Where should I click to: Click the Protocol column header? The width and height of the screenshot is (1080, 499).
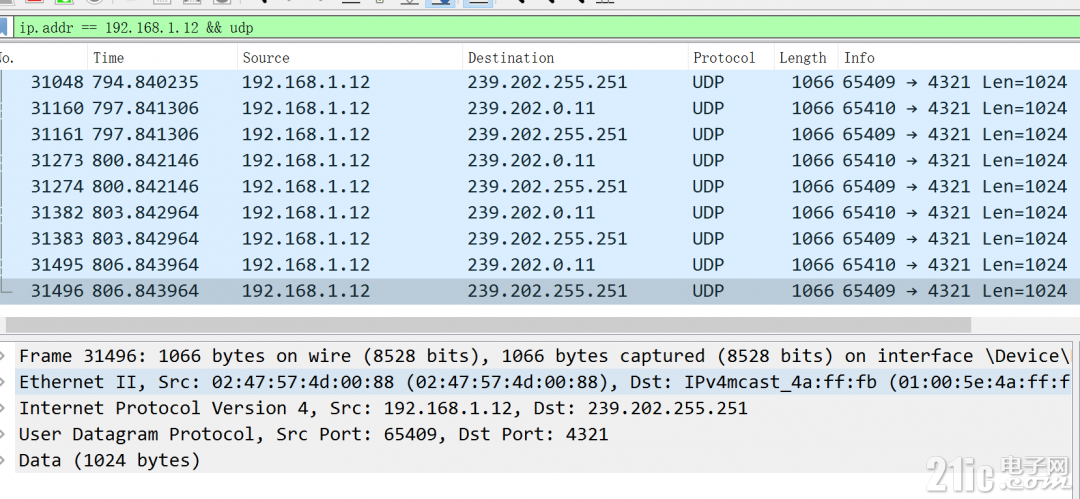731,58
